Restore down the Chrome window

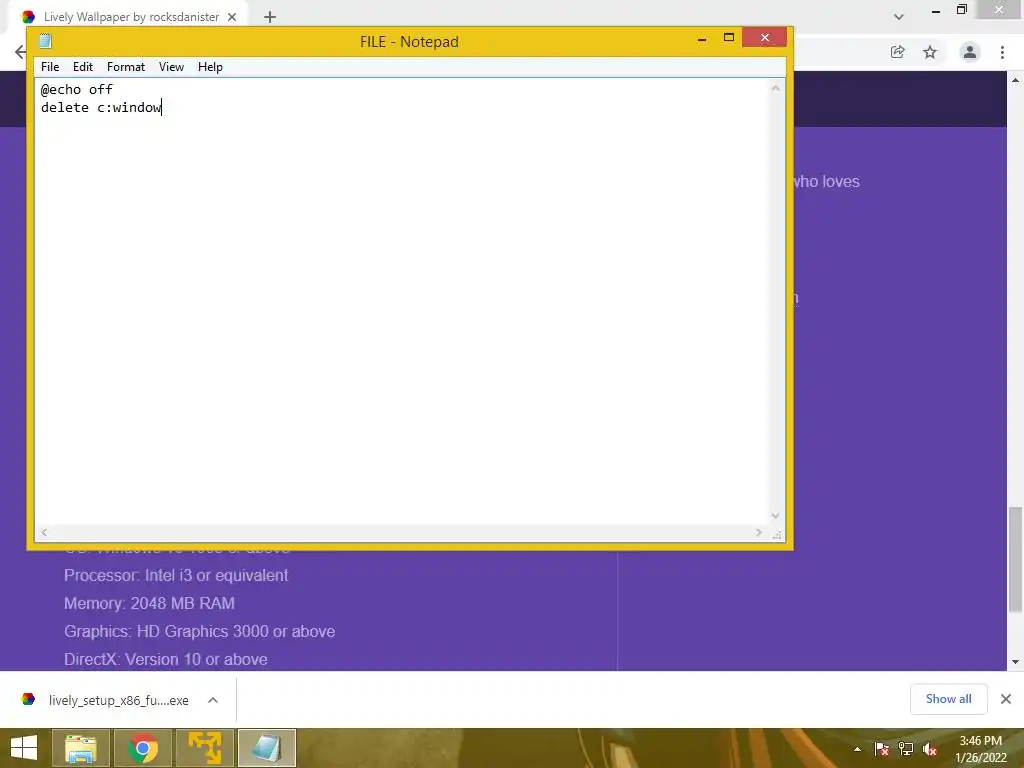coord(961,10)
